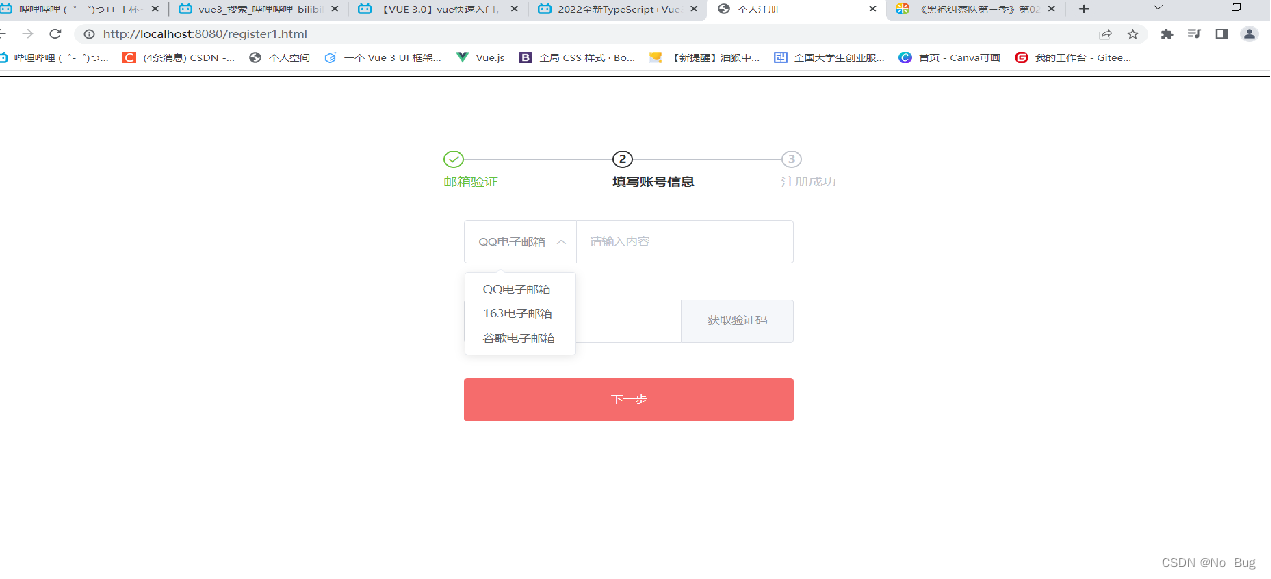The image size is (1271, 579).
Task: Open the Vue.js bookmark
Action: (477, 57)
